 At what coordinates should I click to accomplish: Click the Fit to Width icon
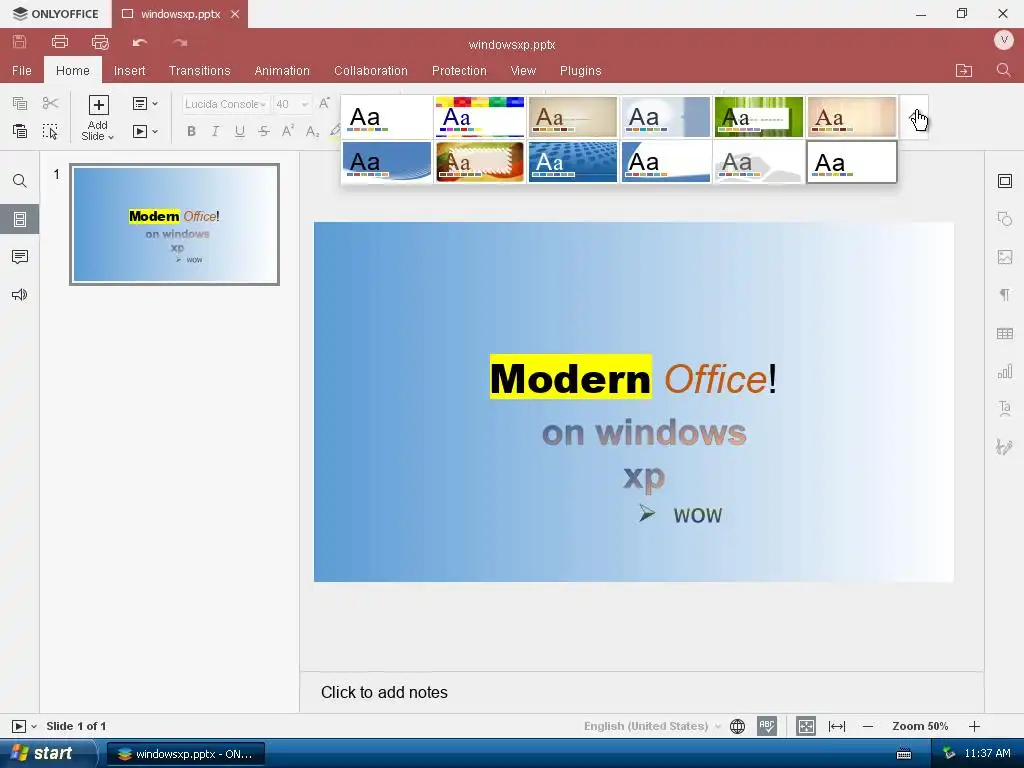point(837,726)
